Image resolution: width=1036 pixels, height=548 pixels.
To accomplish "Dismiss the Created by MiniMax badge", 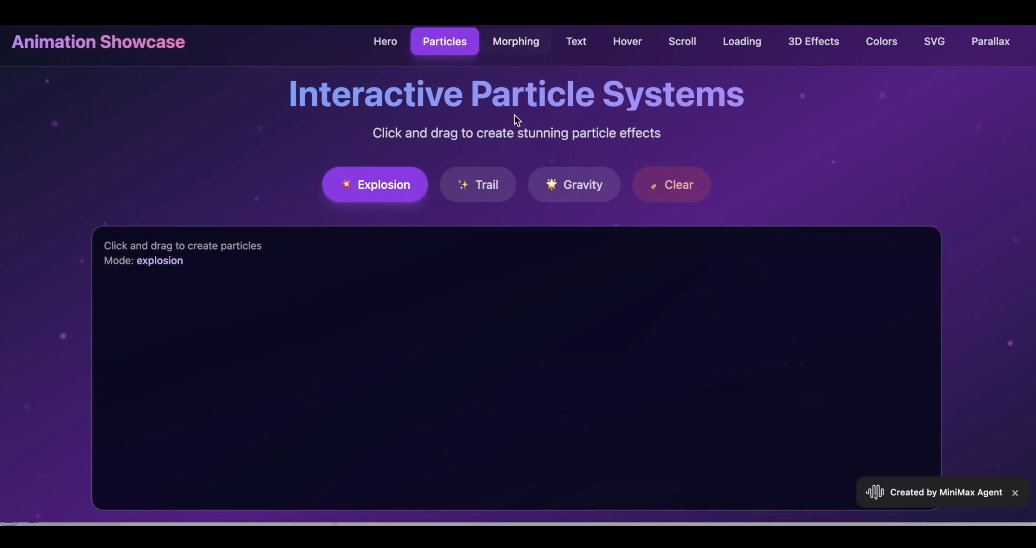I will (x=1015, y=493).
